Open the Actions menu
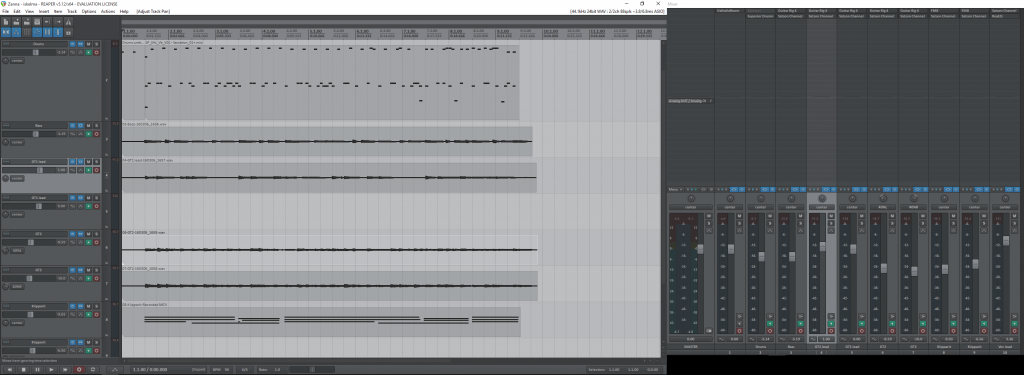 108,11
